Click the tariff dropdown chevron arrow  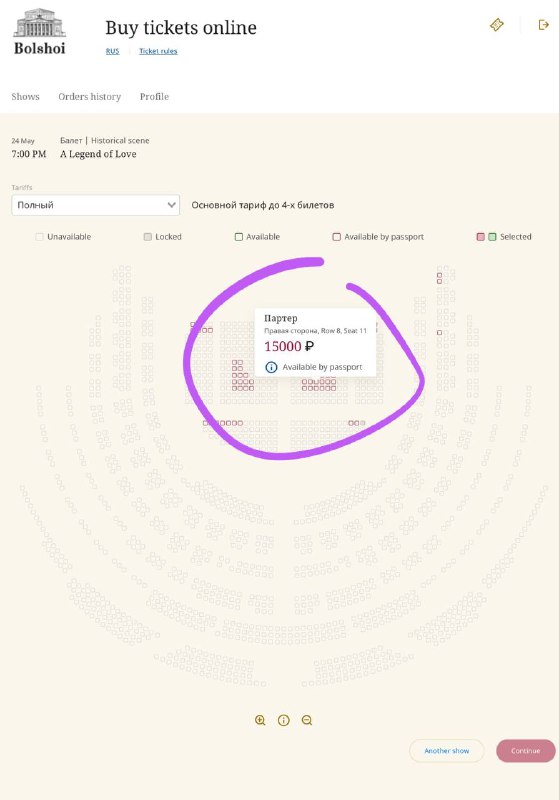[171, 205]
